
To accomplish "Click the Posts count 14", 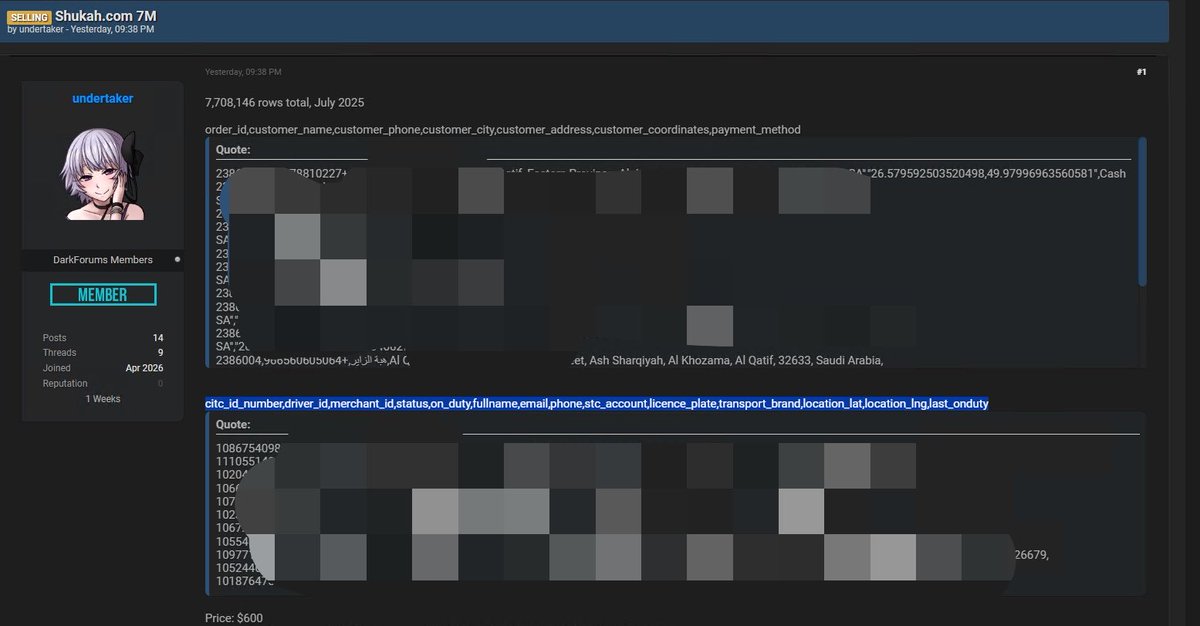I will [158, 338].
